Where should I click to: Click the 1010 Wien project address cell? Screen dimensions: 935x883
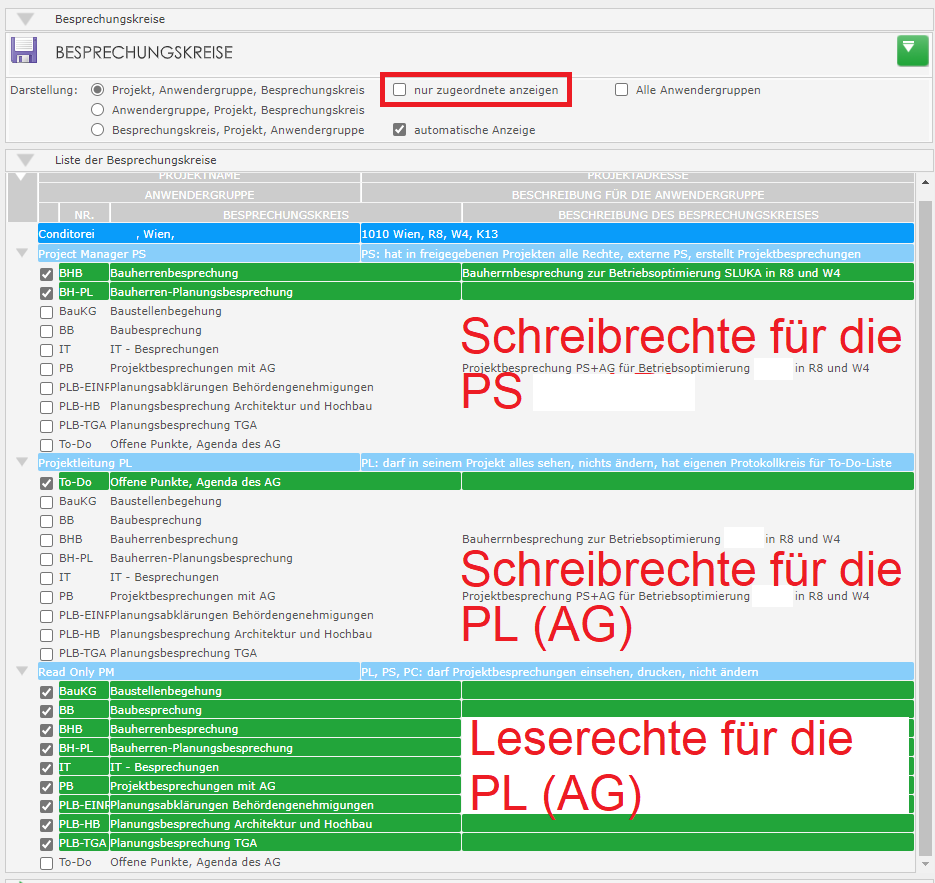(x=637, y=234)
